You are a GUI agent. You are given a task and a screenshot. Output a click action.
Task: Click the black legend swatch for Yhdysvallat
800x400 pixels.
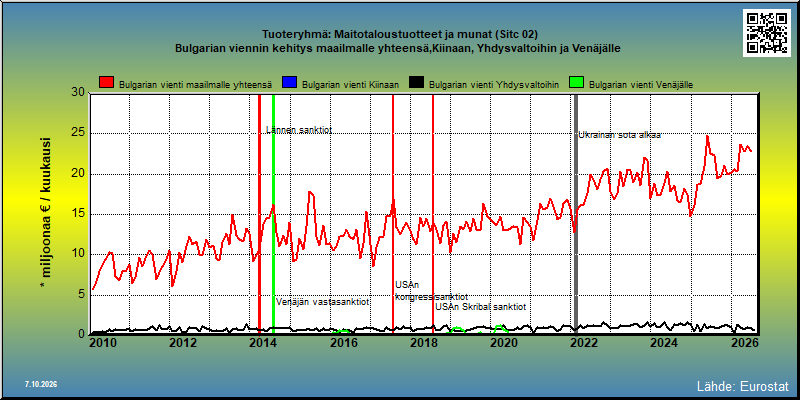[x=417, y=83]
